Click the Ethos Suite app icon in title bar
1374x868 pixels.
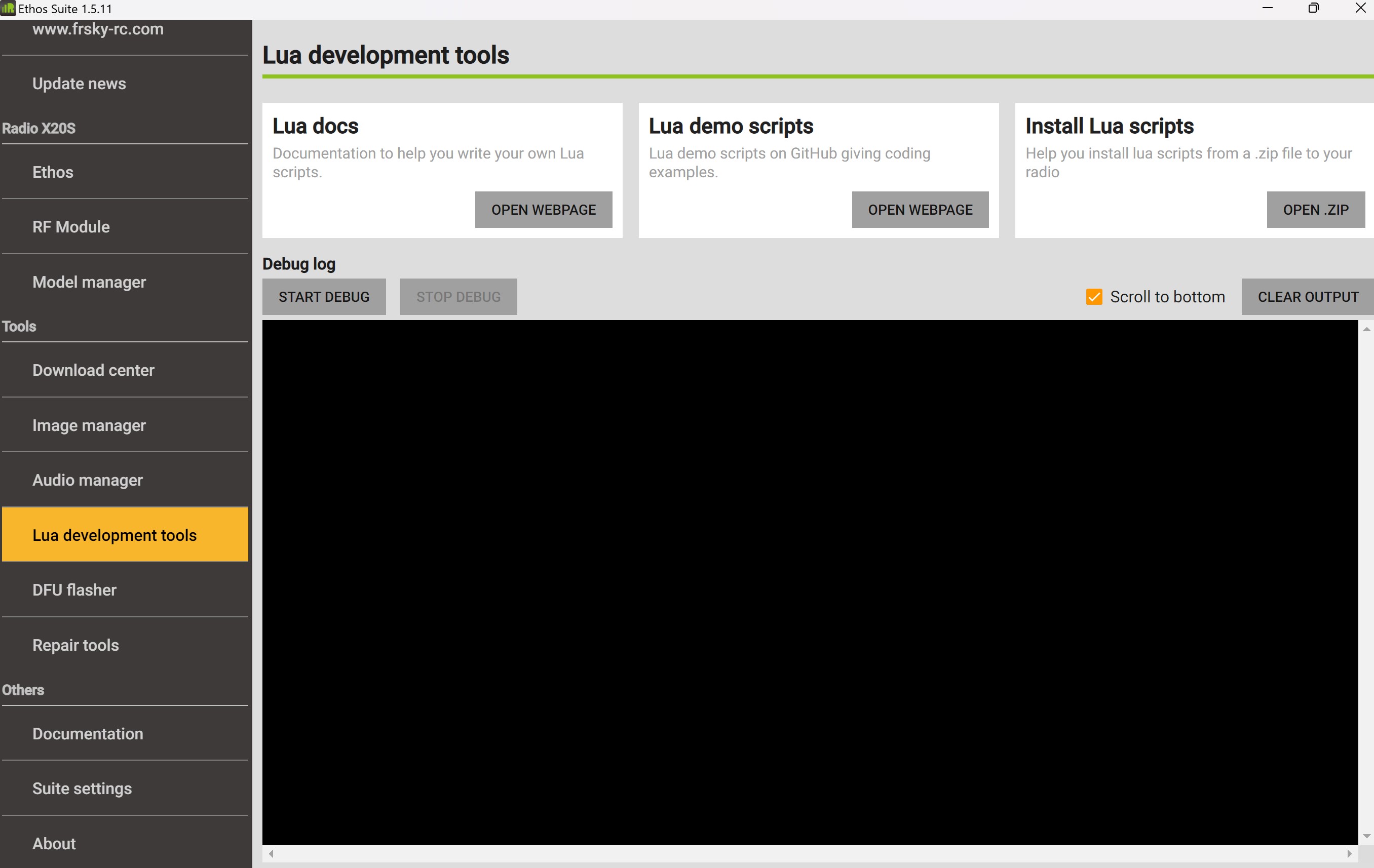[x=8, y=9]
